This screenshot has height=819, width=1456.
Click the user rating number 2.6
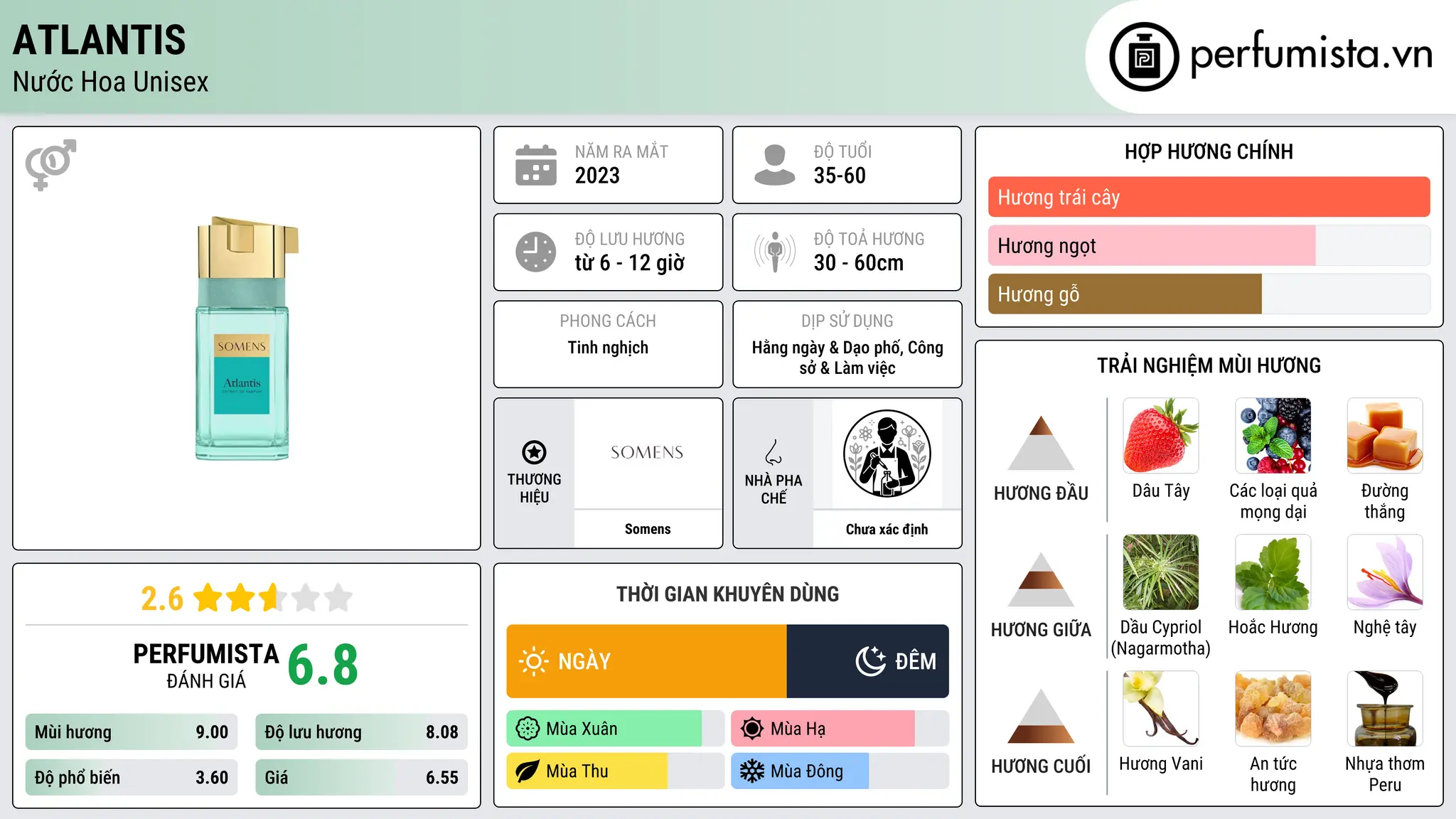tap(162, 599)
